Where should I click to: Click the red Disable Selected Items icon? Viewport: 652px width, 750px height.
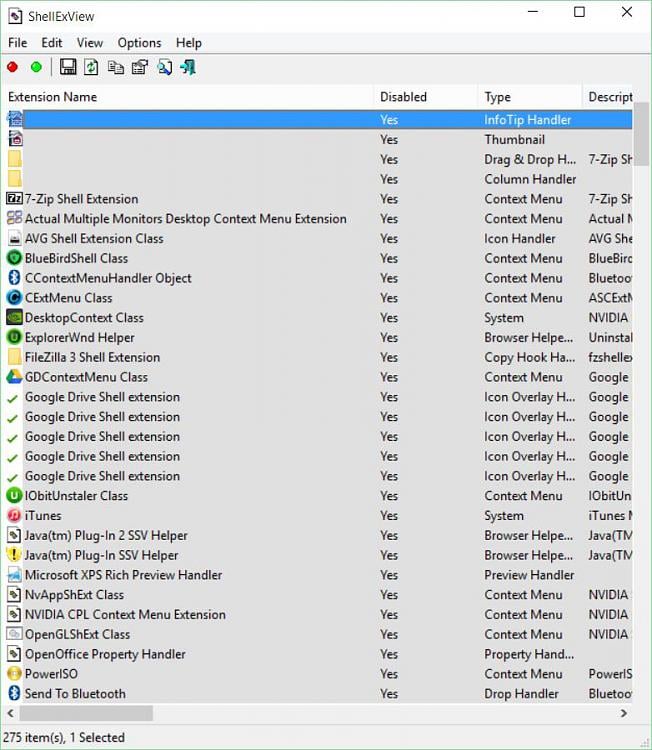pos(13,67)
